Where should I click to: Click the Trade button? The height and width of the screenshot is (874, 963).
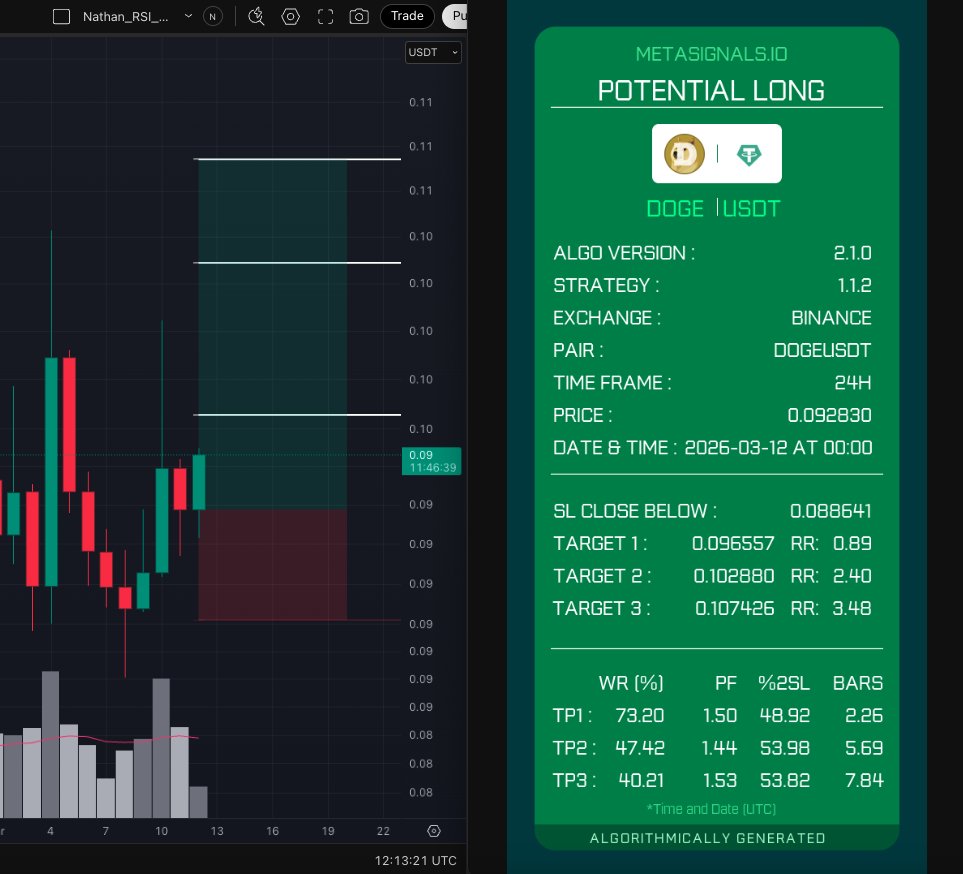407,16
